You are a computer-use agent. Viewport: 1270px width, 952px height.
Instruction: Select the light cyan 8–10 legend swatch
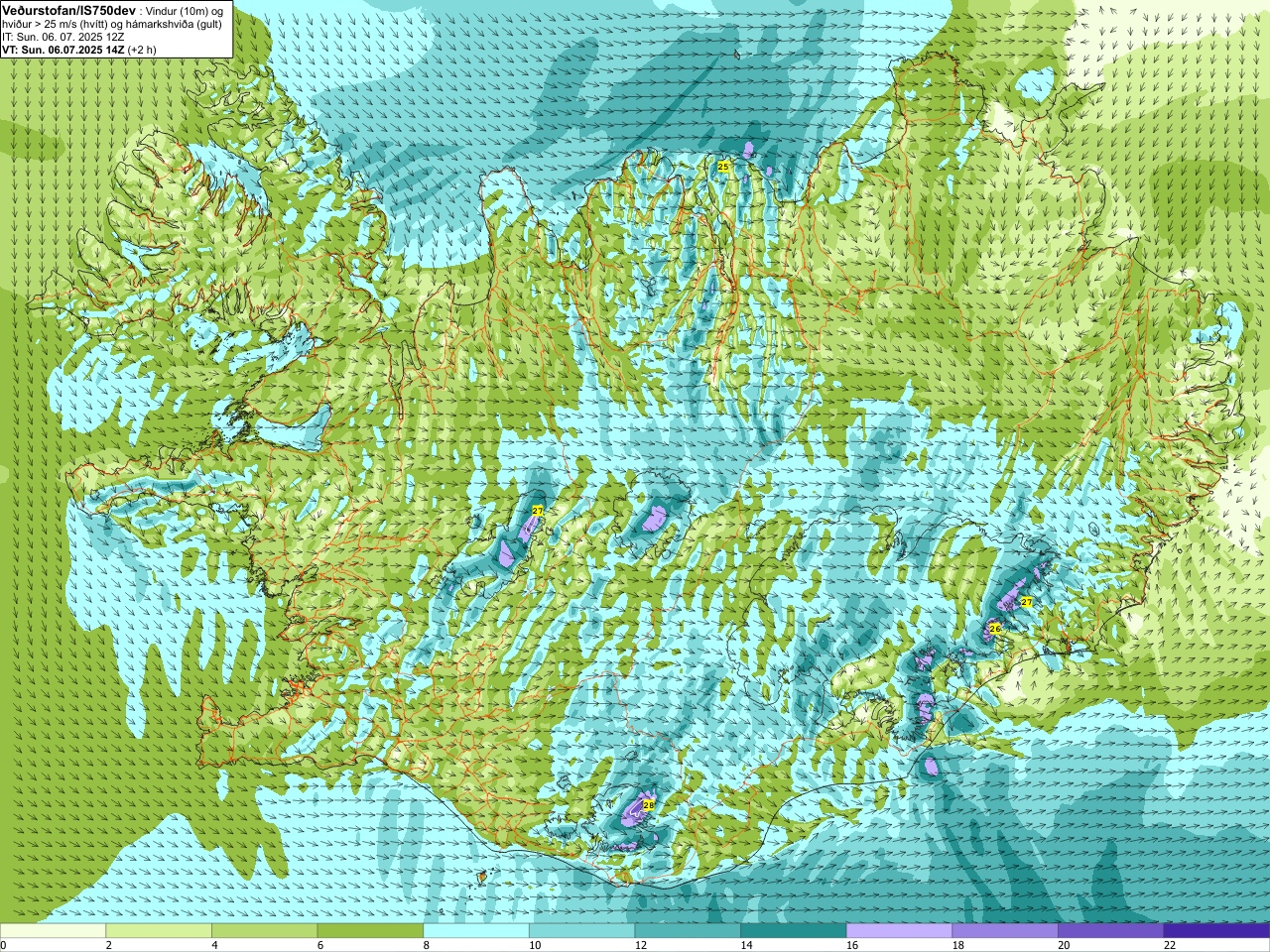476,931
